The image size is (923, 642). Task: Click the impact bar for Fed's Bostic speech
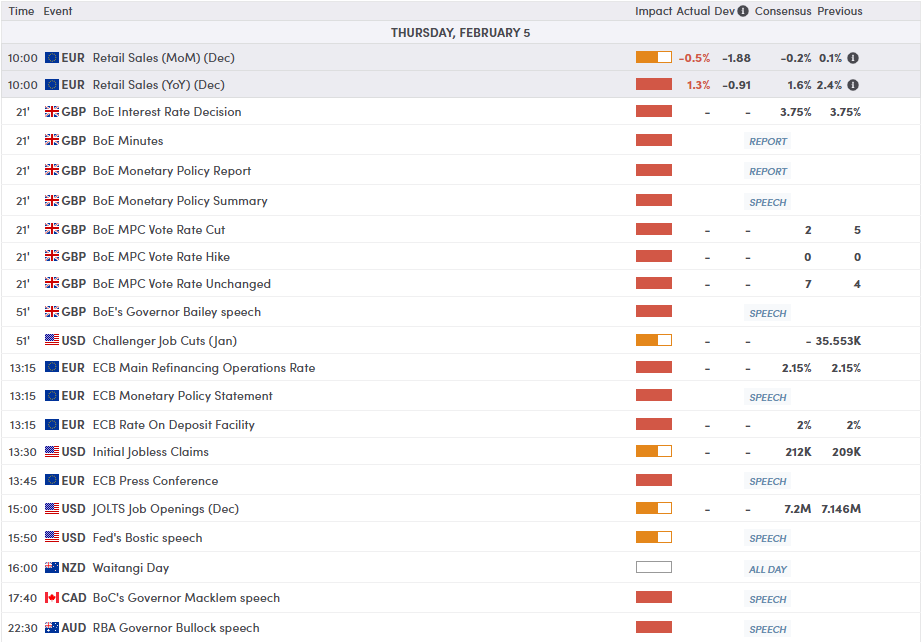[653, 537]
